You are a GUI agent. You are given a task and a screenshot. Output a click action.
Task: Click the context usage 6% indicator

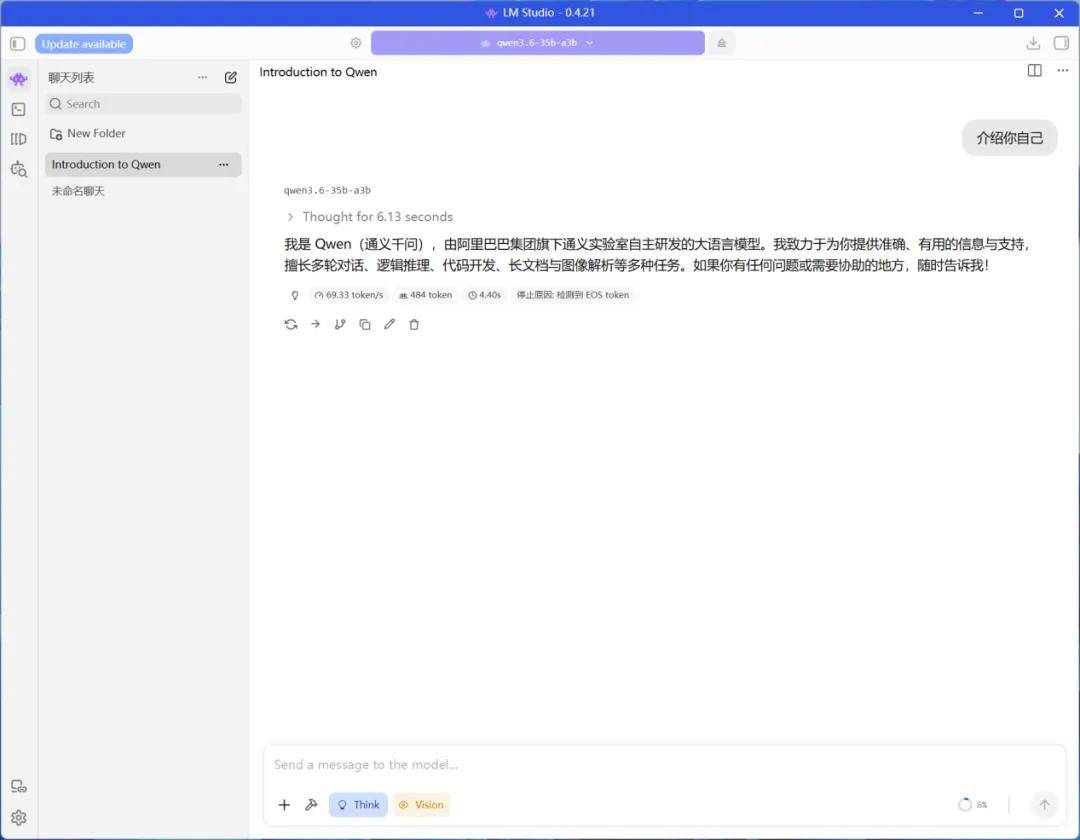[x=973, y=805]
